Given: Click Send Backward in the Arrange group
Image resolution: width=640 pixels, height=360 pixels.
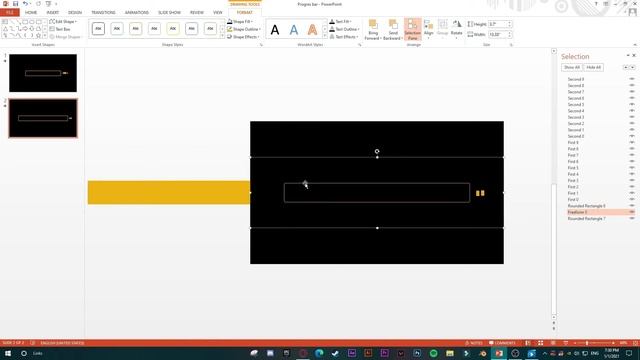Looking at the screenshot, I should (393, 29).
